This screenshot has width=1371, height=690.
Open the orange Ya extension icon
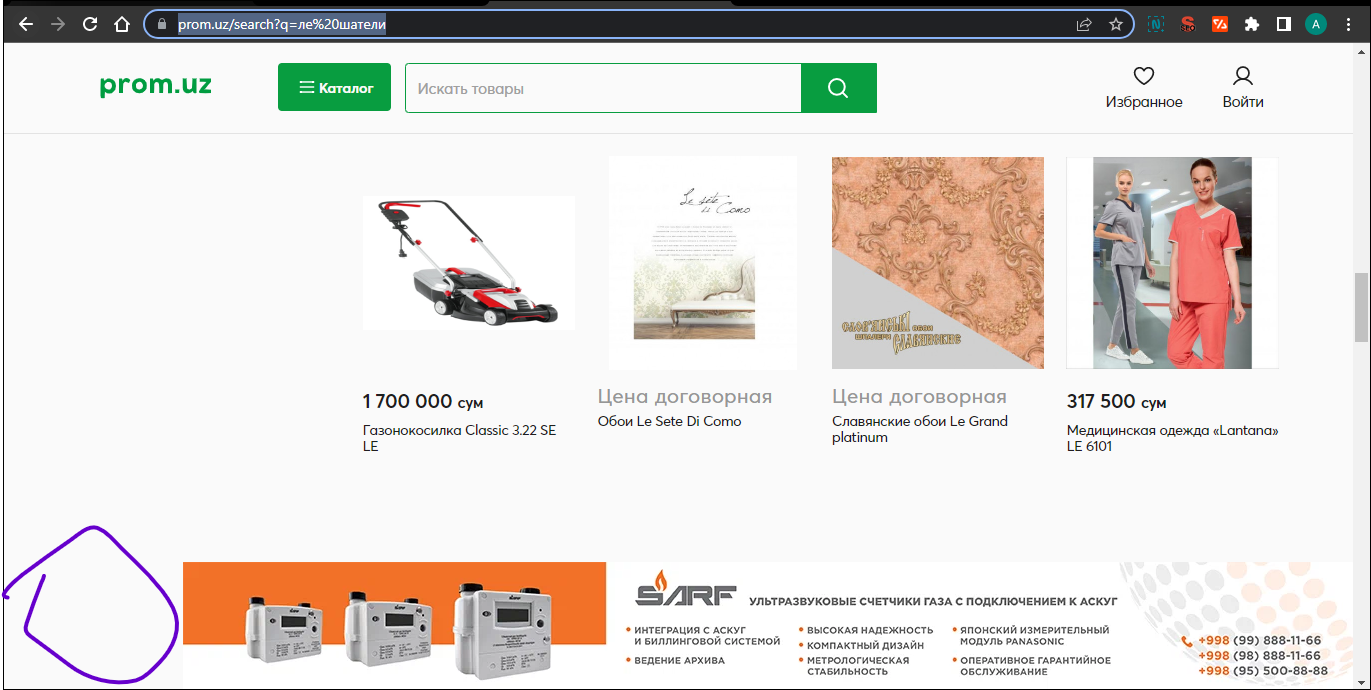point(1220,24)
